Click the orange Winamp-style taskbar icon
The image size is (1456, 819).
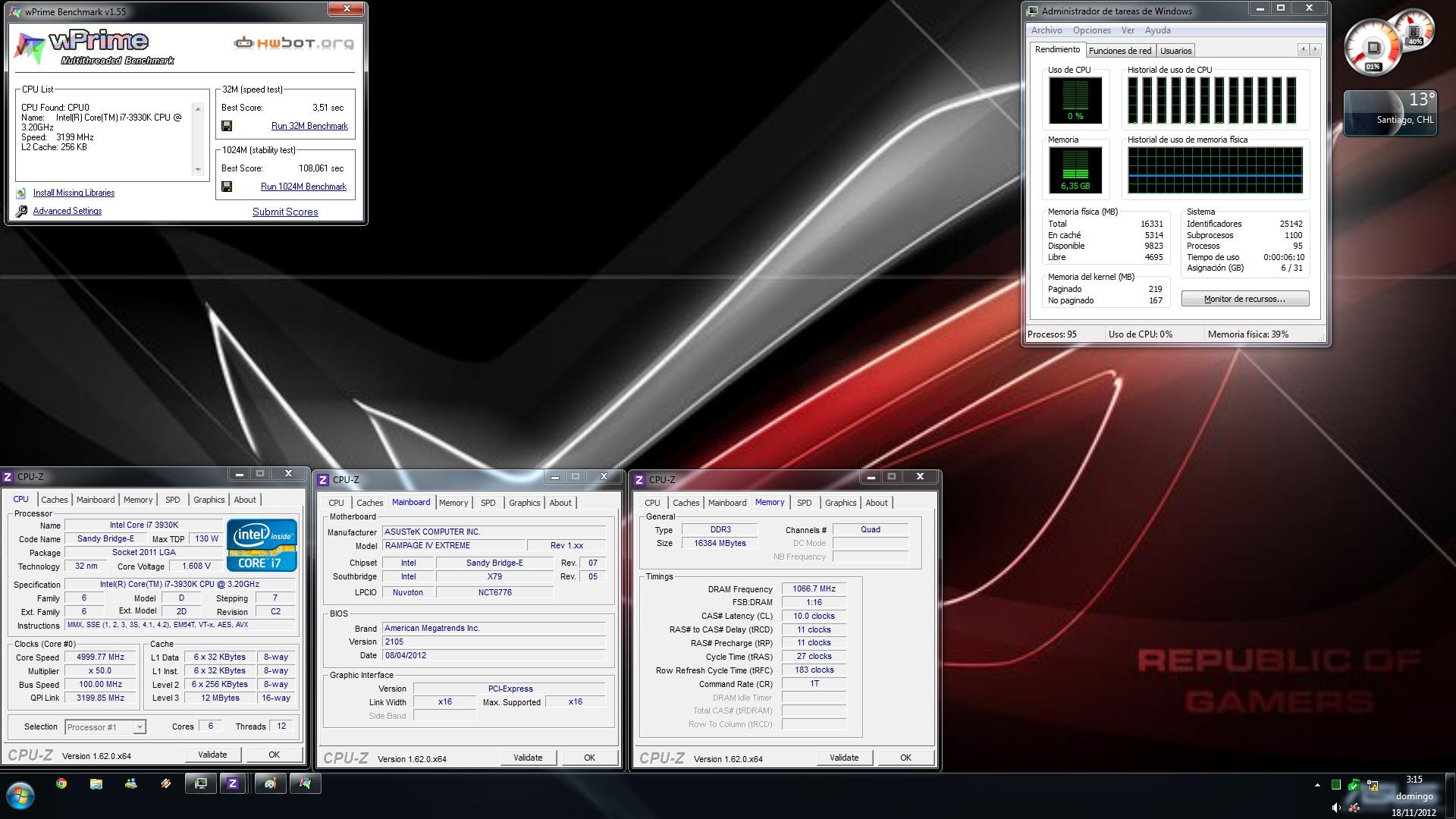point(165,783)
